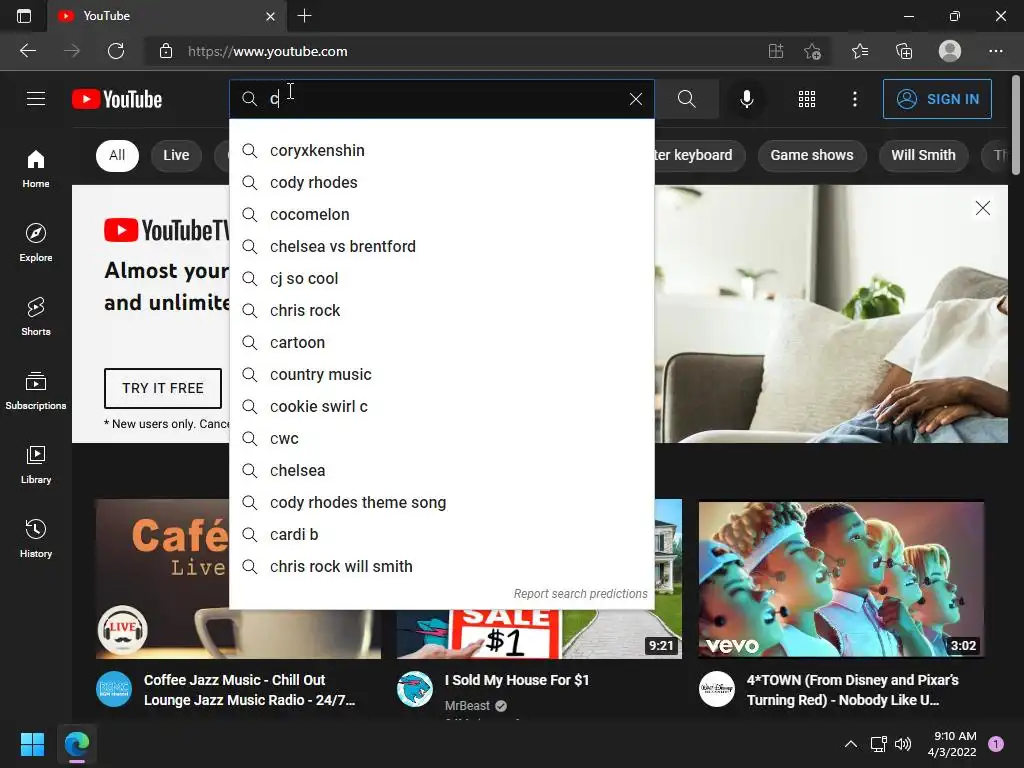Open the Edge profile avatar
Viewport: 1024px width, 768px height.
click(949, 51)
